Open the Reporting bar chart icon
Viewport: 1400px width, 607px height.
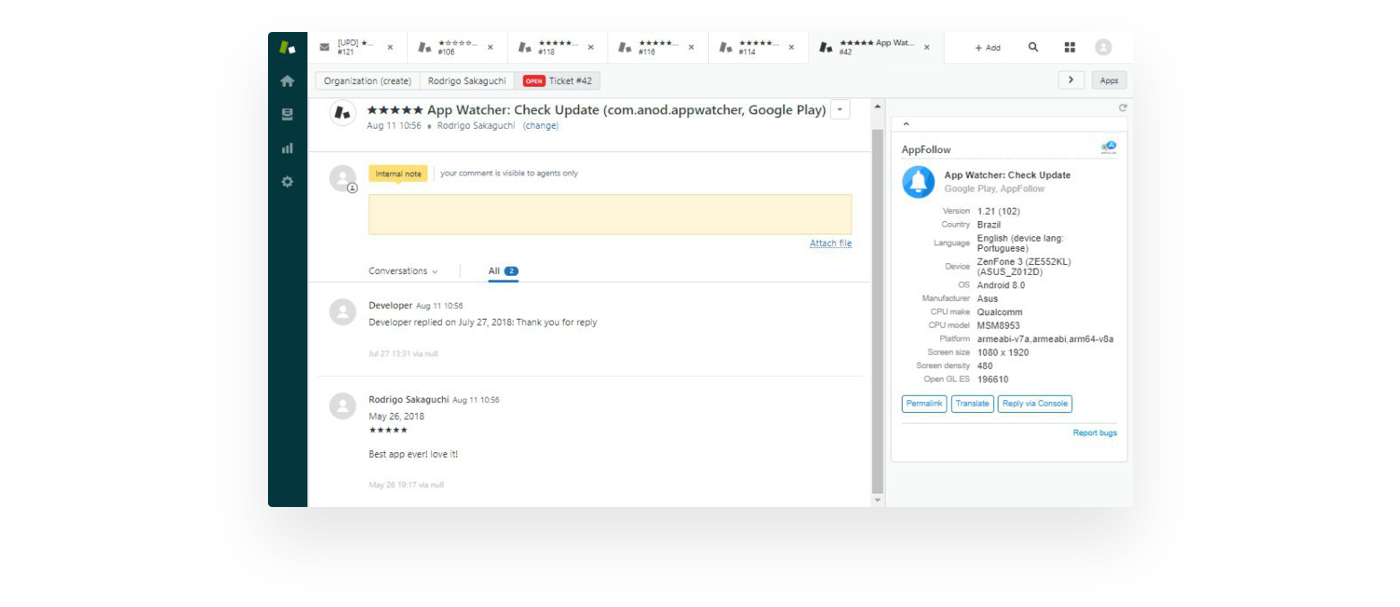287,148
